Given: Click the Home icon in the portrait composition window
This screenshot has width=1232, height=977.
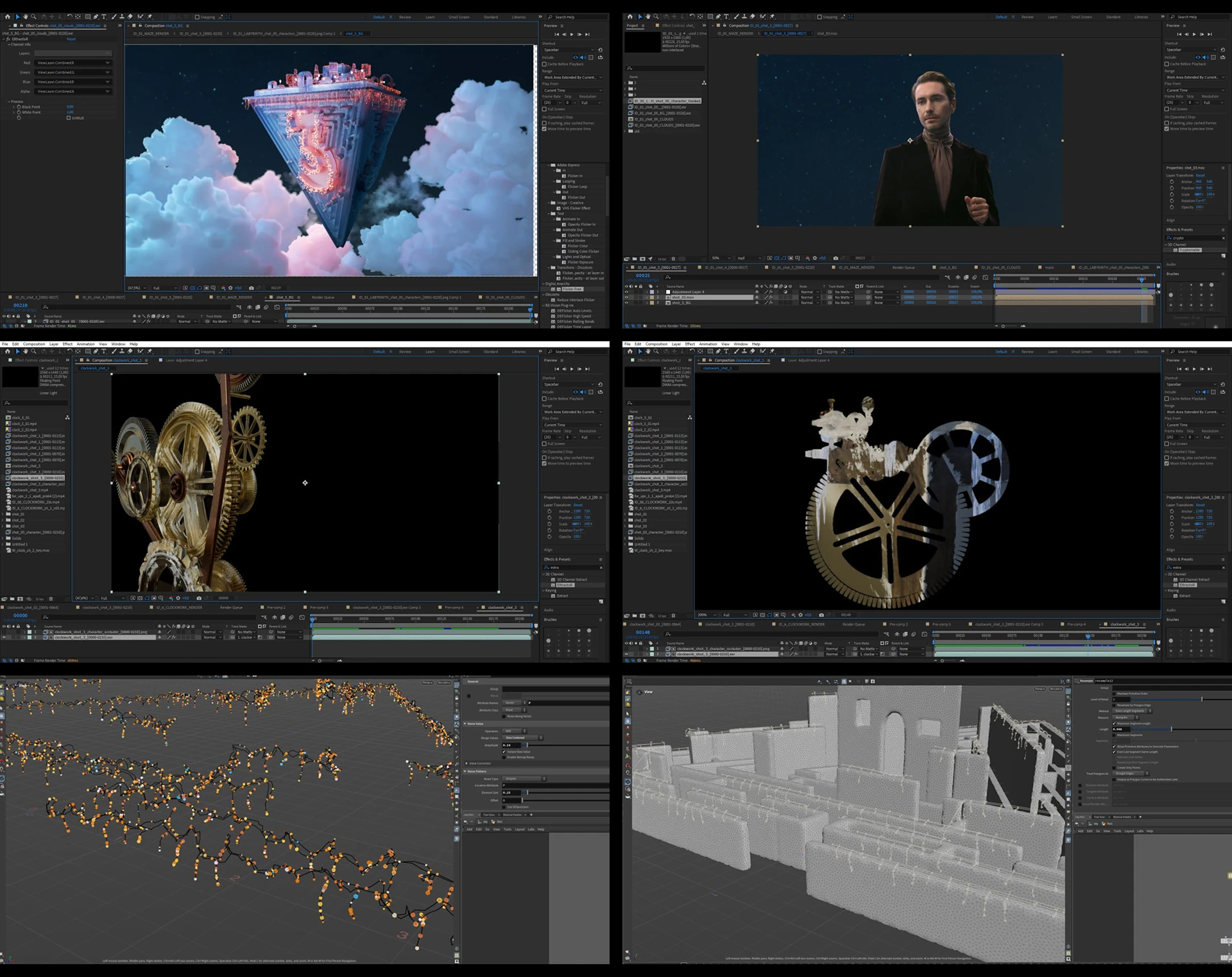Looking at the screenshot, I should (x=629, y=17).
